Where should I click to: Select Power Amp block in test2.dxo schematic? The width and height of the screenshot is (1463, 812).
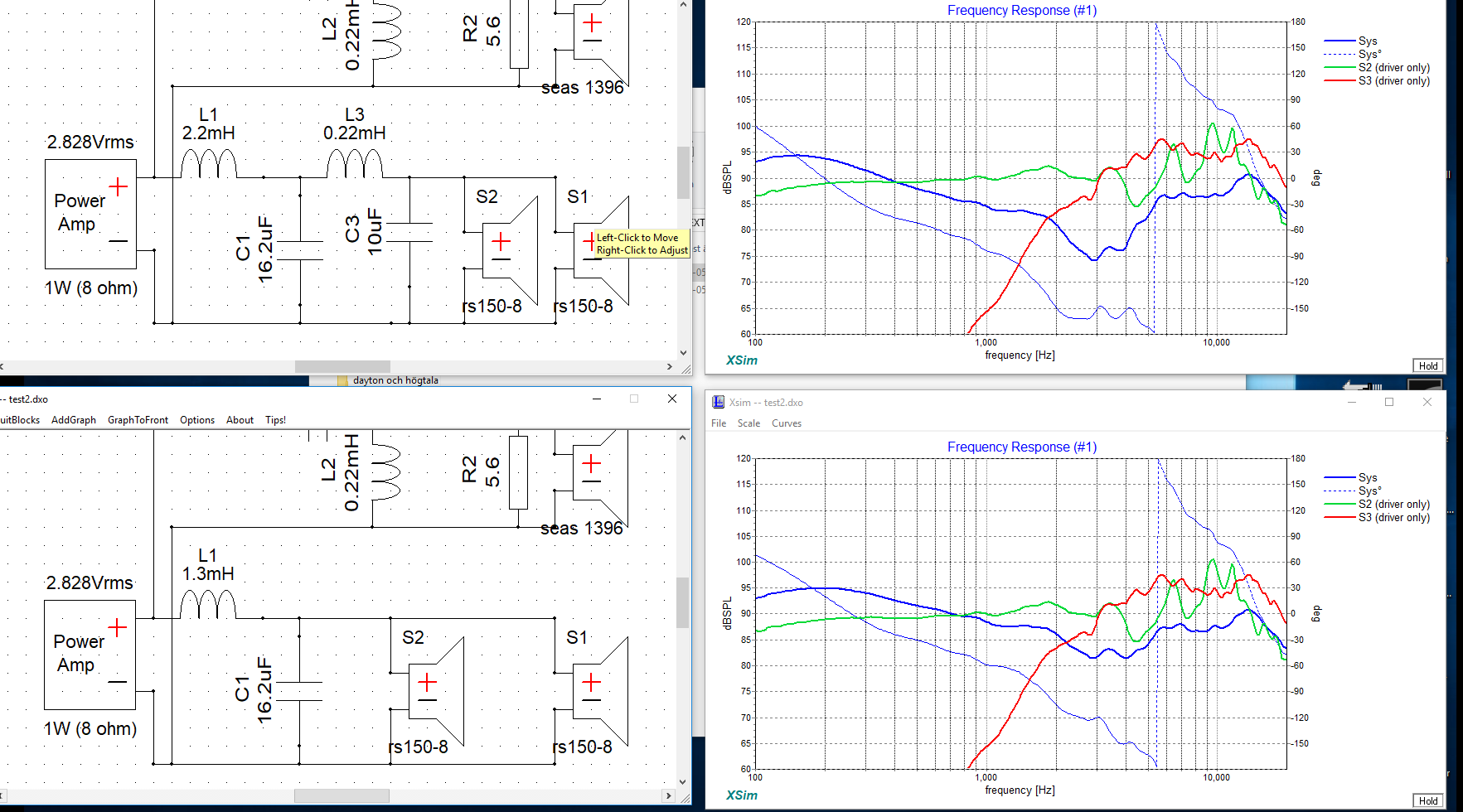pos(90,655)
